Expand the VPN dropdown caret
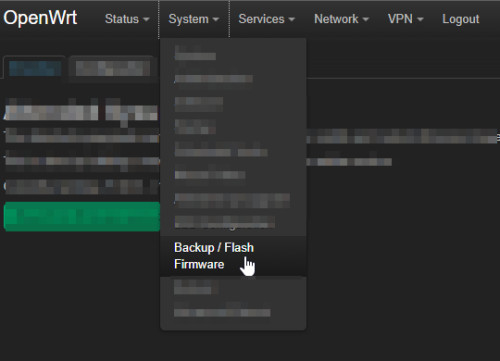Viewport: 500px width, 361px height. [x=420, y=20]
